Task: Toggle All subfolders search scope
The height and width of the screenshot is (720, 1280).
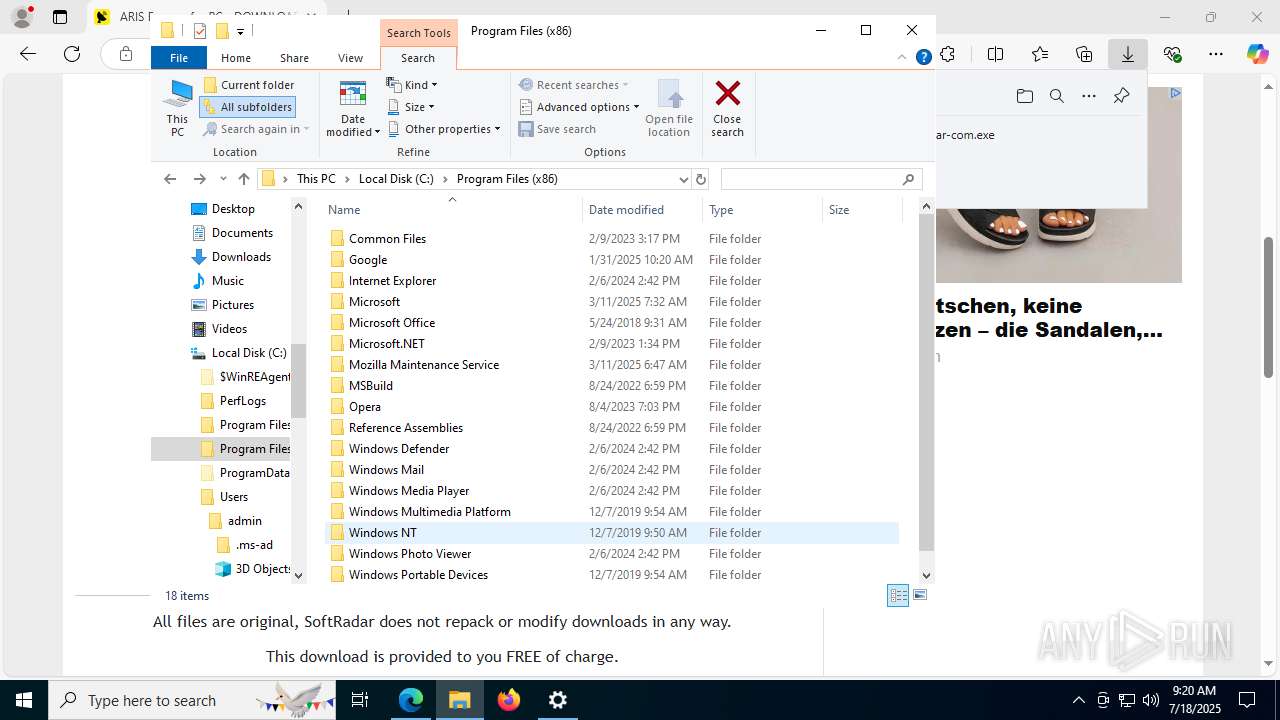Action: click(x=247, y=107)
